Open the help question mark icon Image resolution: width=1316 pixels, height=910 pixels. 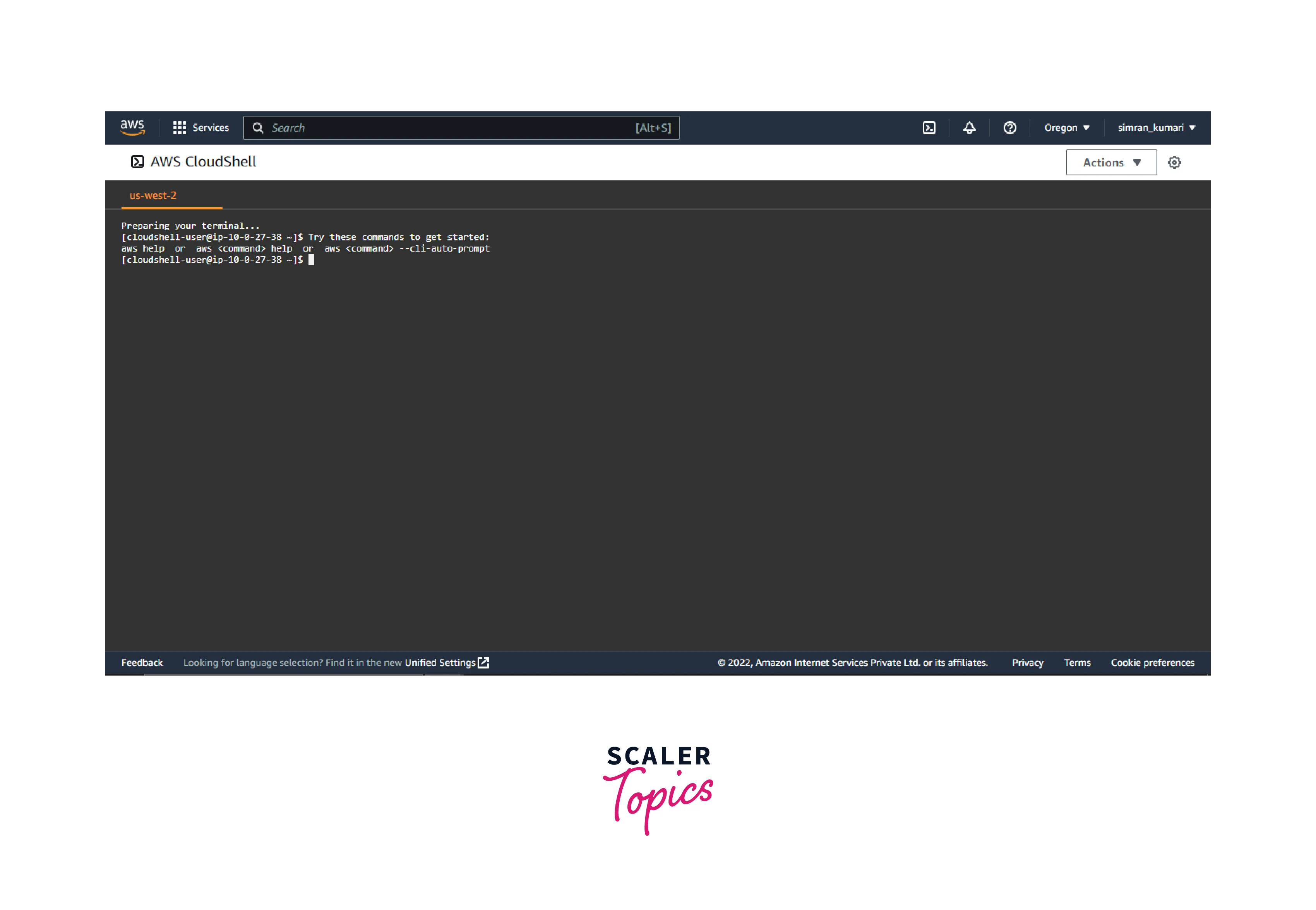click(x=1010, y=128)
